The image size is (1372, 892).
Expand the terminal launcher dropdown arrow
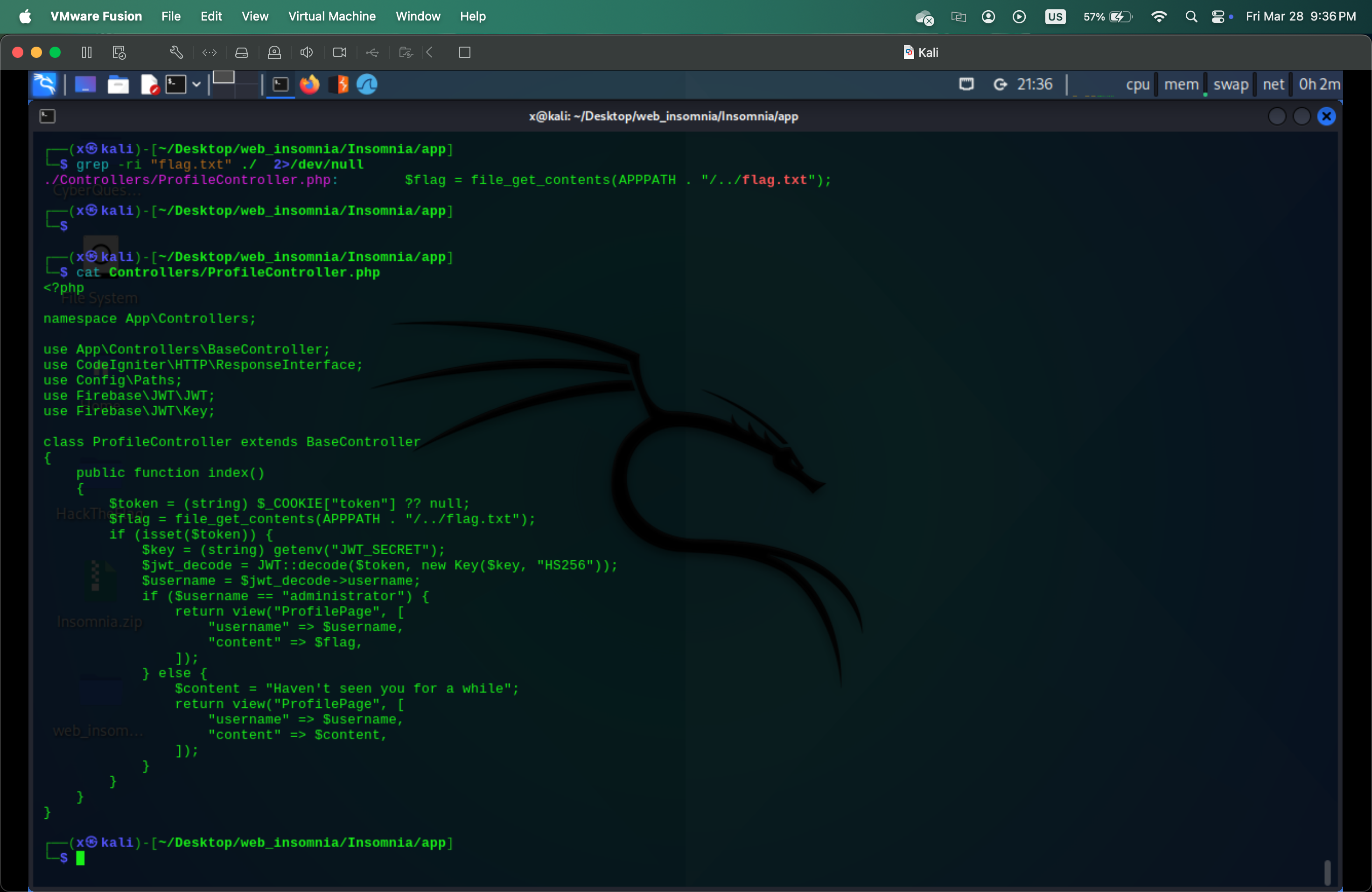[x=196, y=84]
